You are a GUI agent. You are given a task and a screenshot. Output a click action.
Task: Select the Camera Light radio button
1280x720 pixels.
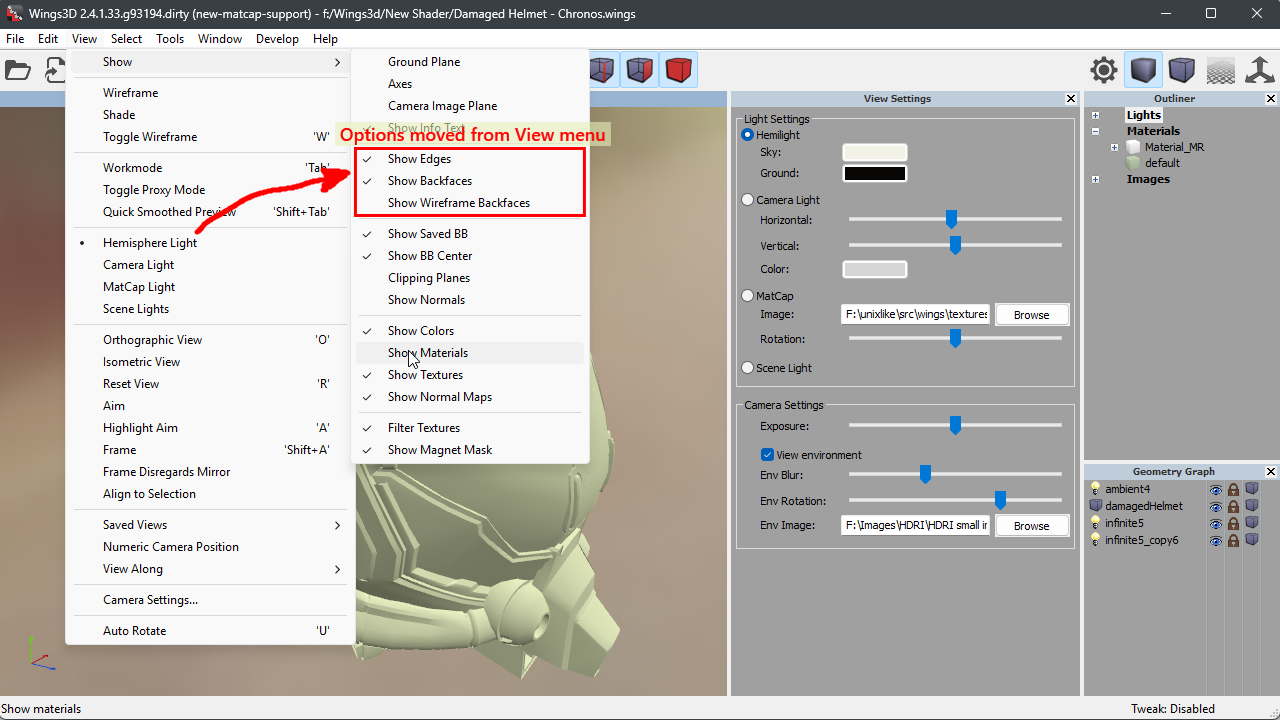coord(747,200)
